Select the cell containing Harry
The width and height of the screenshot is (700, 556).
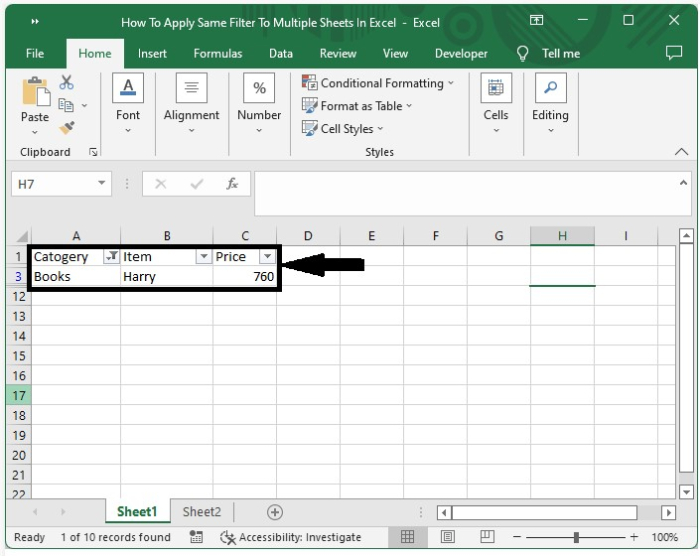(x=167, y=276)
